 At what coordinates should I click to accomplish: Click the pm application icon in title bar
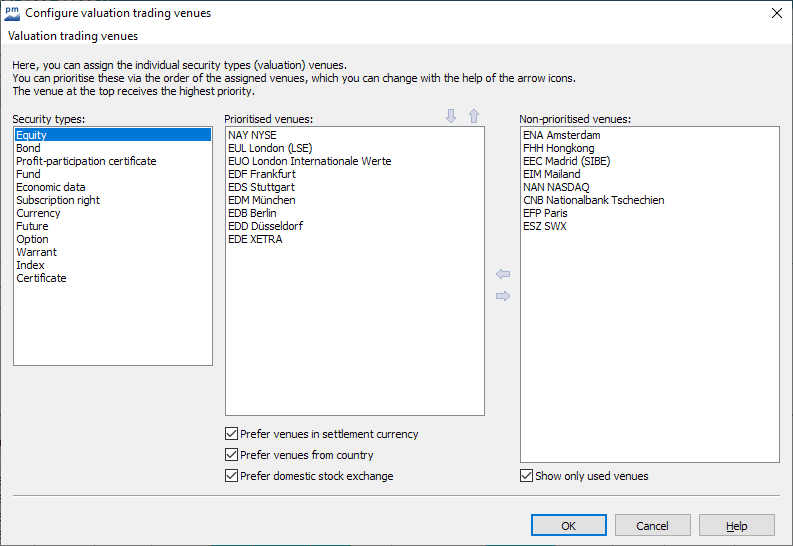tap(11, 13)
